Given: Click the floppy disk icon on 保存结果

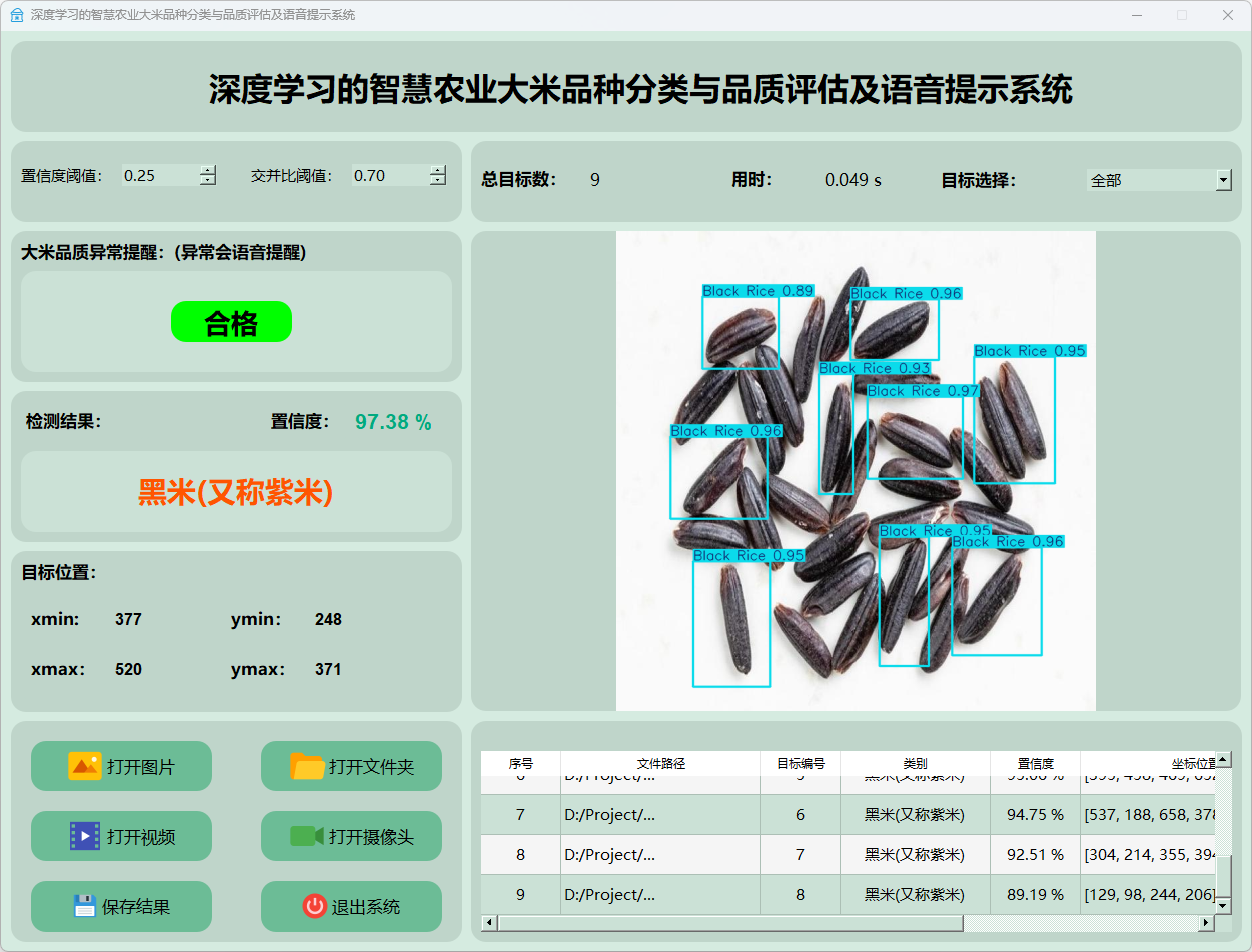Looking at the screenshot, I should [84, 906].
